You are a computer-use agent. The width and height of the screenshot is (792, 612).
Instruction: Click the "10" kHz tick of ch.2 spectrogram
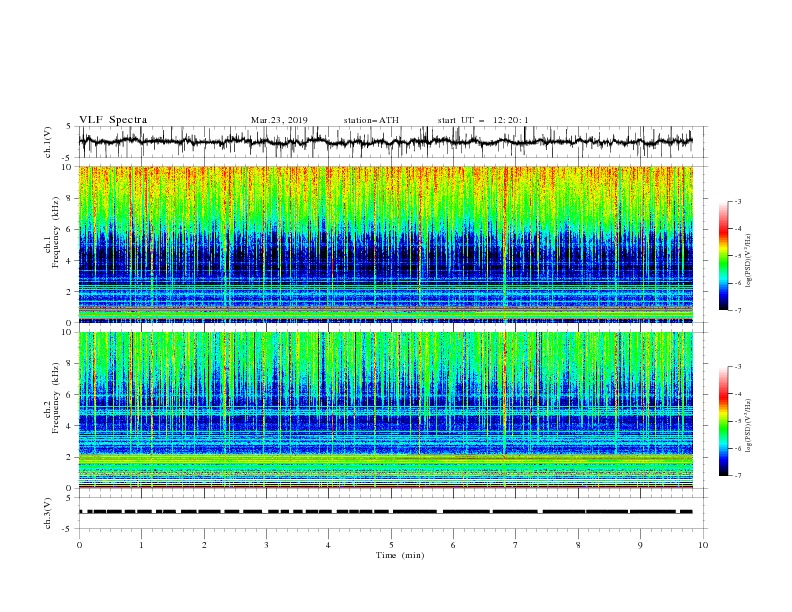[69, 332]
